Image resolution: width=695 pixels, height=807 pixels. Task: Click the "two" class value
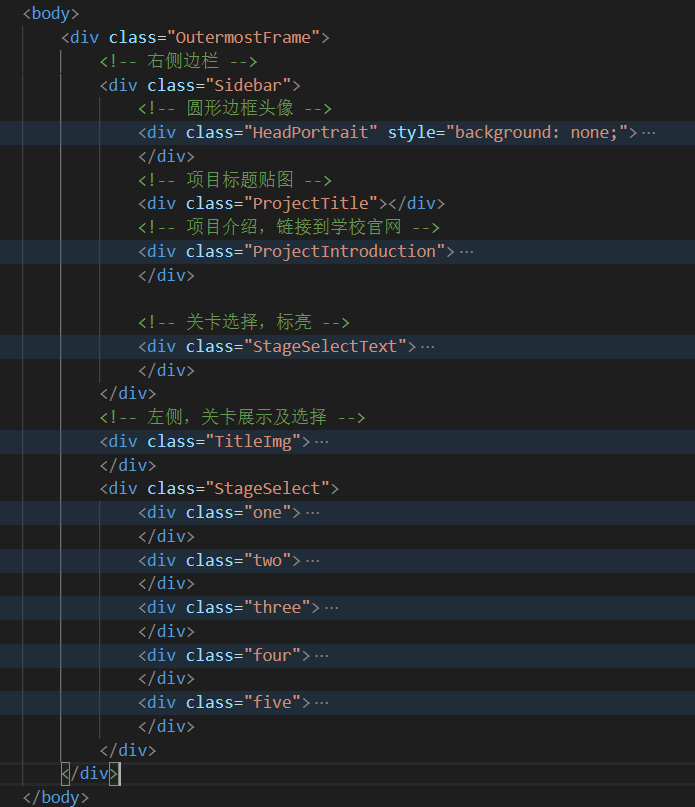[x=268, y=560]
